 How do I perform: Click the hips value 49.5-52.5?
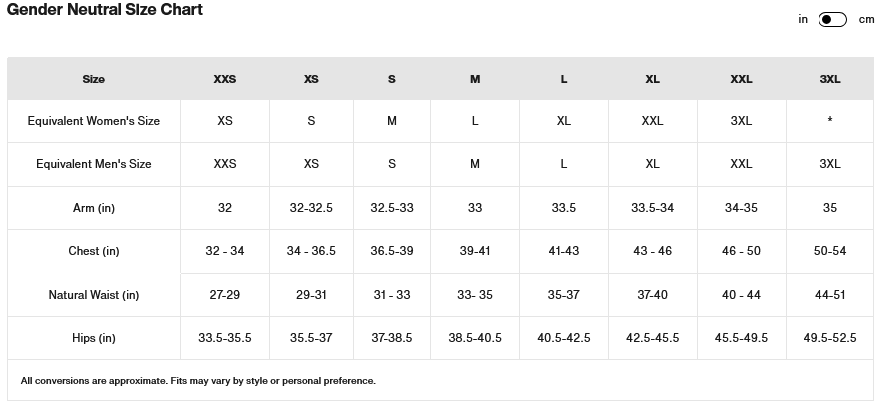click(x=830, y=338)
